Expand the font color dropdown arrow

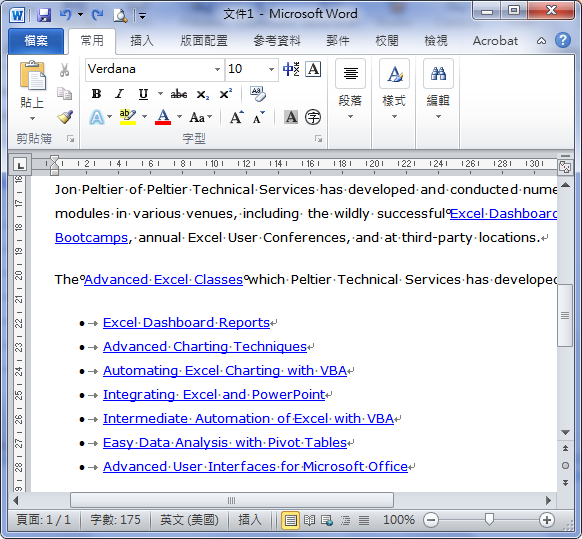(x=179, y=117)
